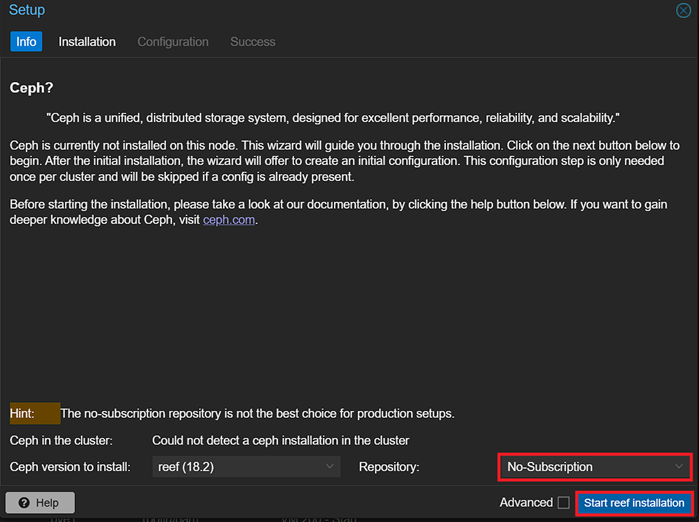Close the Setup dialog with the X icon
699x522 pixels.
tap(683, 10)
